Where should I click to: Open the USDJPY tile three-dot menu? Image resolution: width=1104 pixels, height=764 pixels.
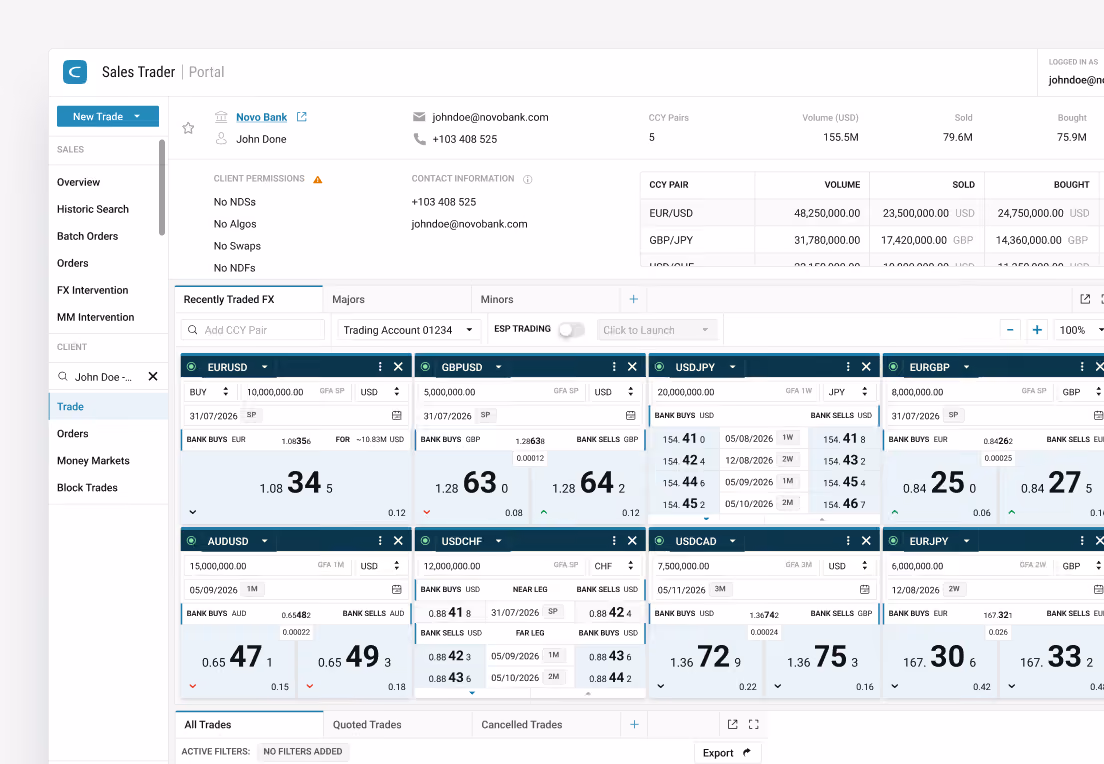coord(848,367)
